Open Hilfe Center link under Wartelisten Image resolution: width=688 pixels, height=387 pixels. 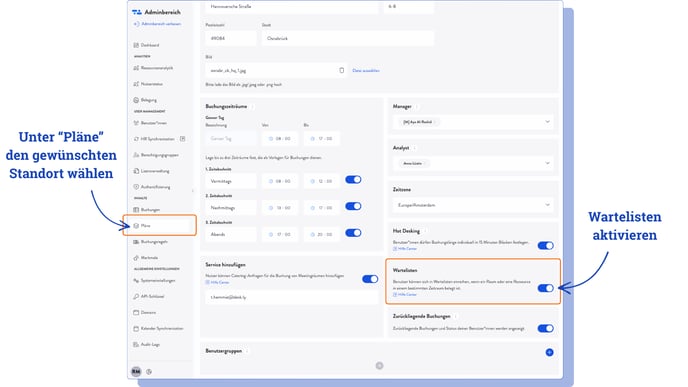(405, 294)
